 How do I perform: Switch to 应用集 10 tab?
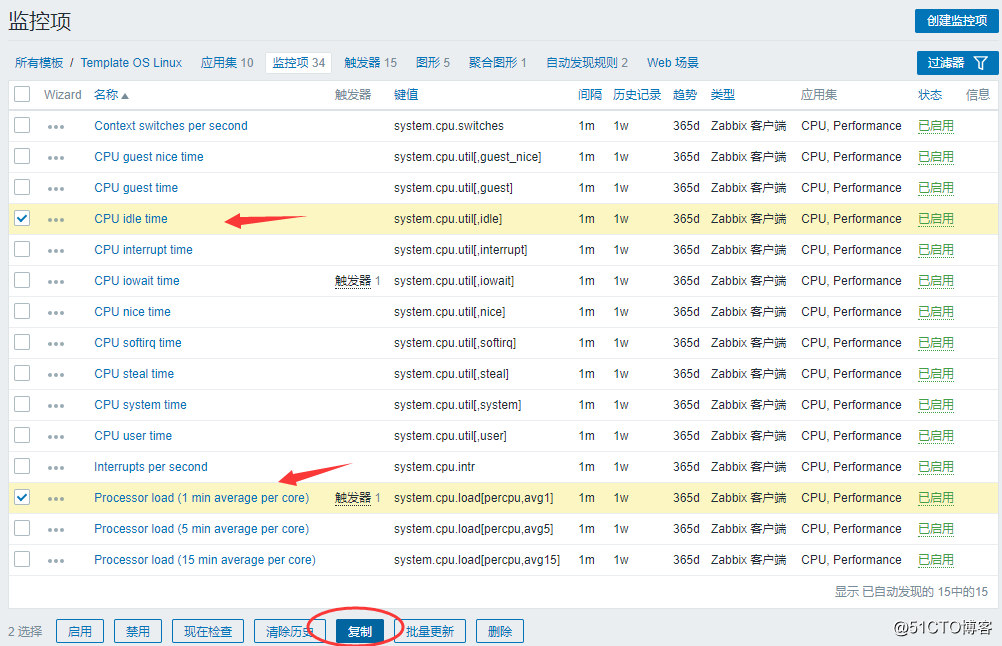227,63
